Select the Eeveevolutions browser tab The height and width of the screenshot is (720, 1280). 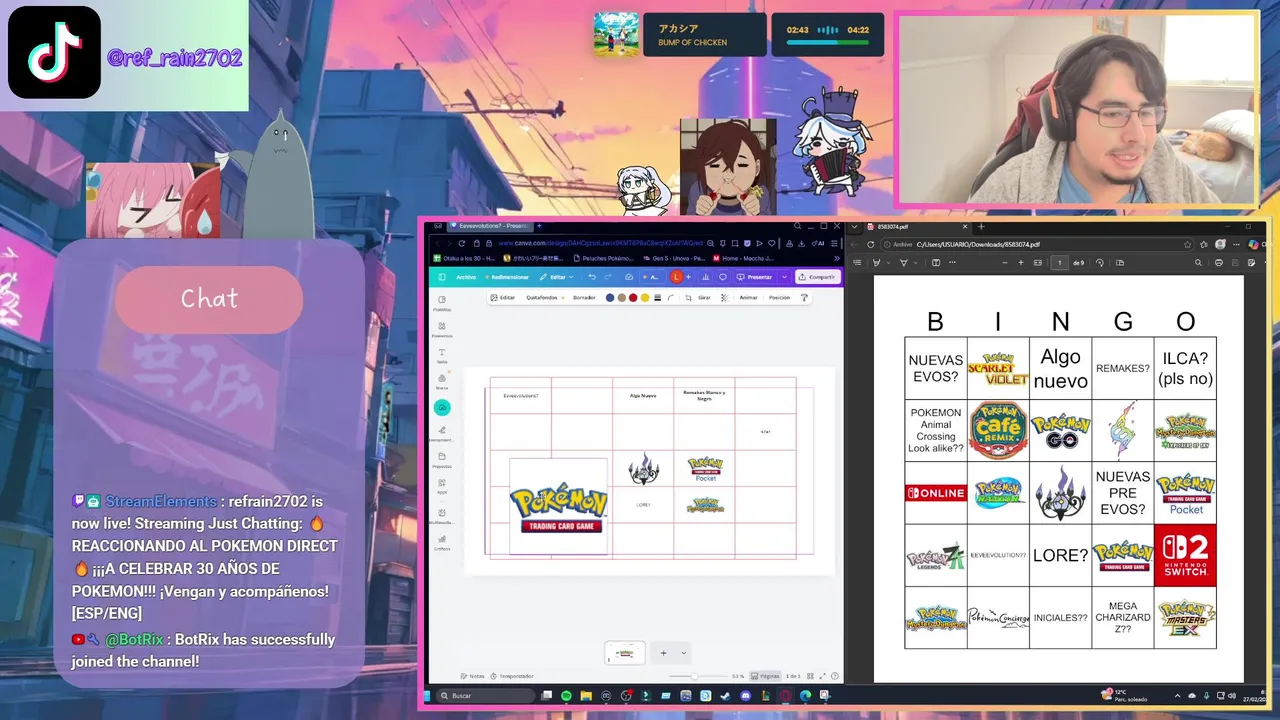point(490,226)
